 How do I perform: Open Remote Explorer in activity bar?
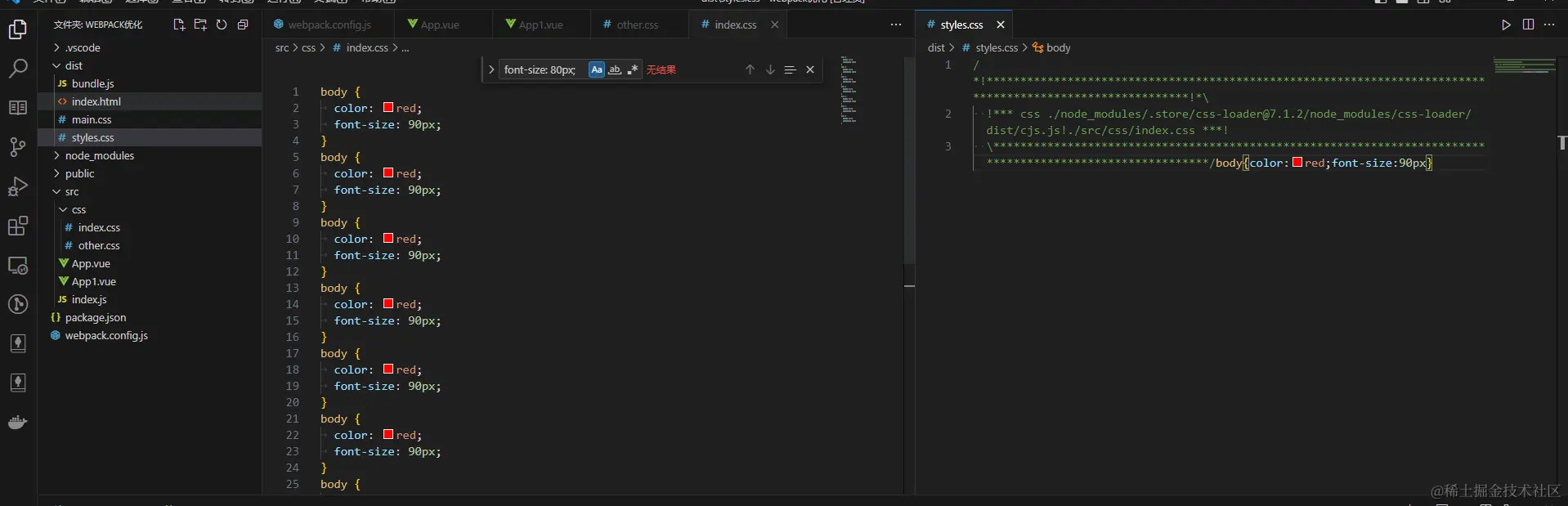coord(18,265)
